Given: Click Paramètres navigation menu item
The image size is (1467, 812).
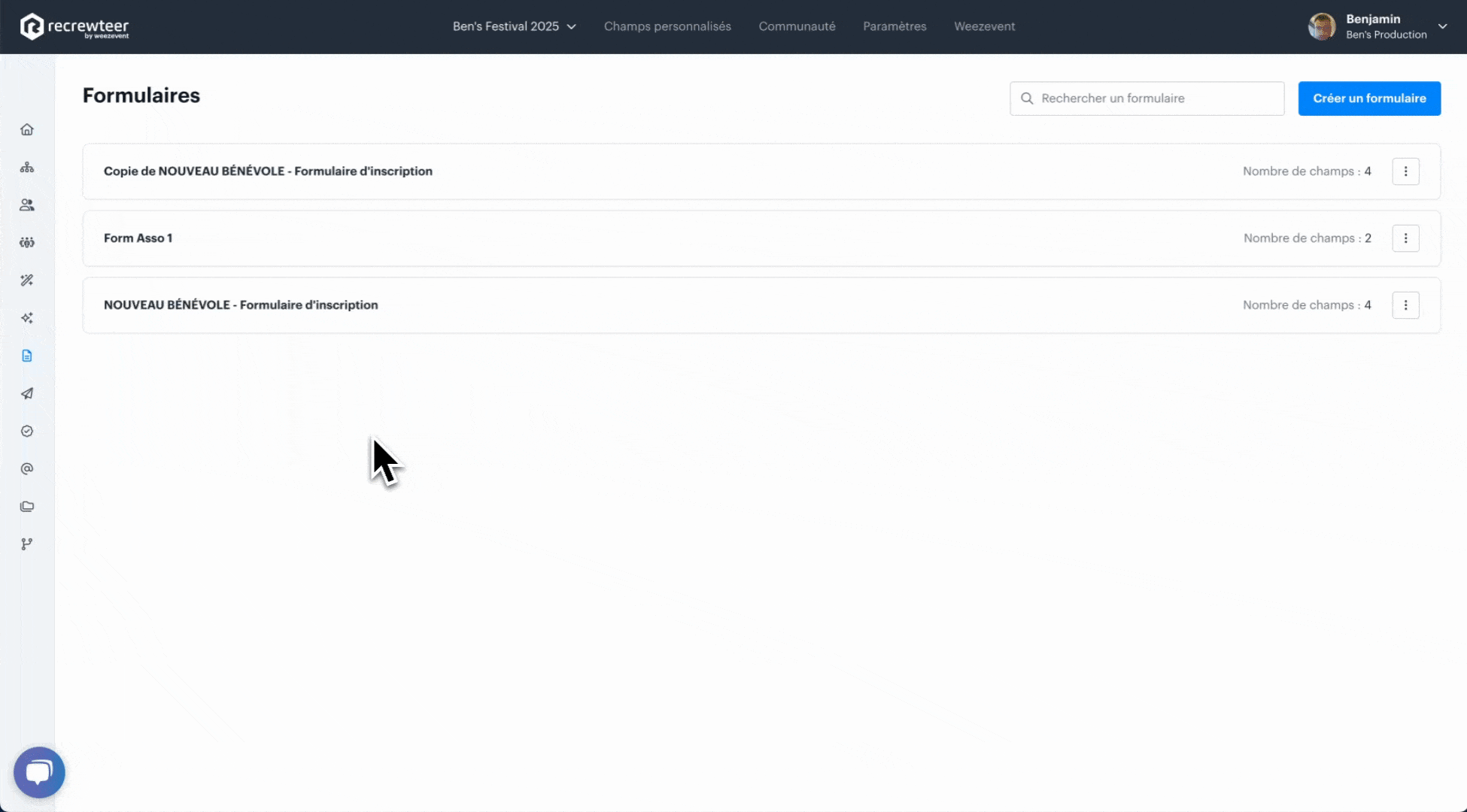Looking at the screenshot, I should click(x=893, y=26).
